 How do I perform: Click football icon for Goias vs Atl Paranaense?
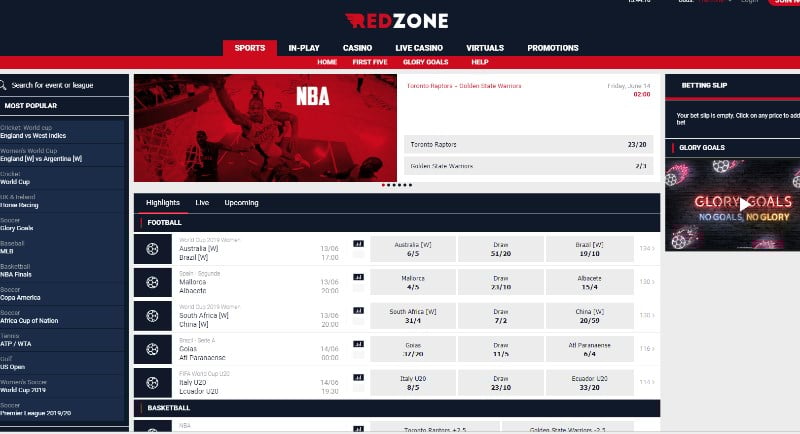tap(153, 349)
